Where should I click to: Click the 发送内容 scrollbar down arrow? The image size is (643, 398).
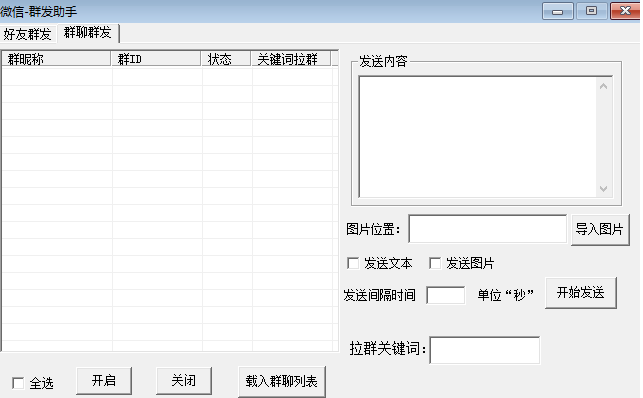point(604,189)
